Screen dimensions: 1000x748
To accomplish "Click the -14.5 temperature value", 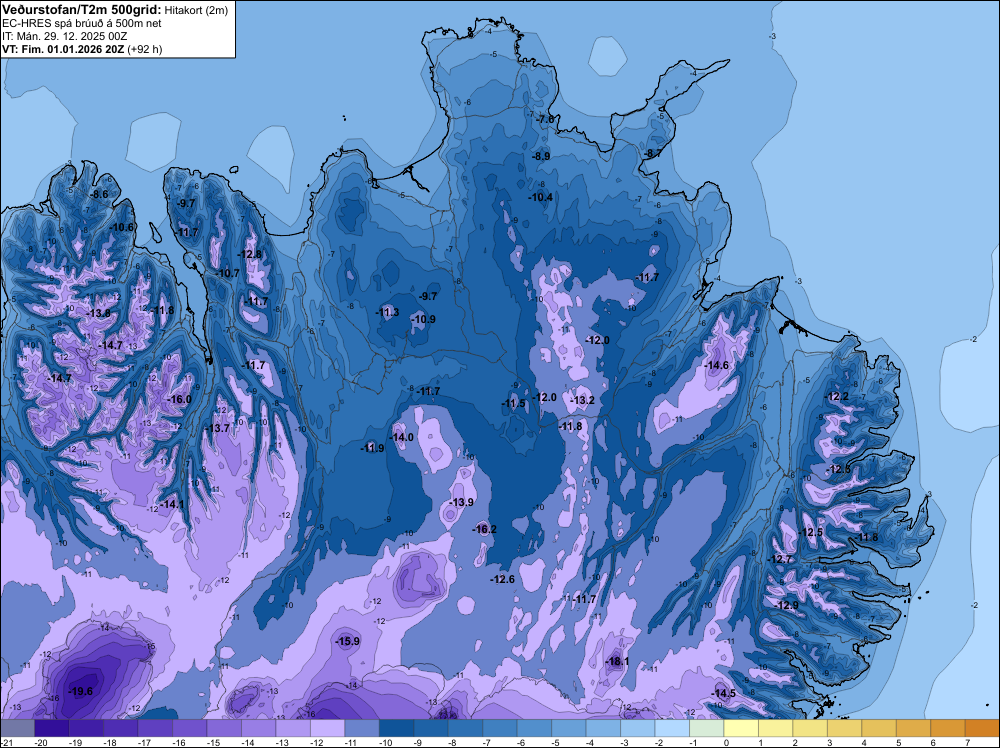I will tap(723, 693).
